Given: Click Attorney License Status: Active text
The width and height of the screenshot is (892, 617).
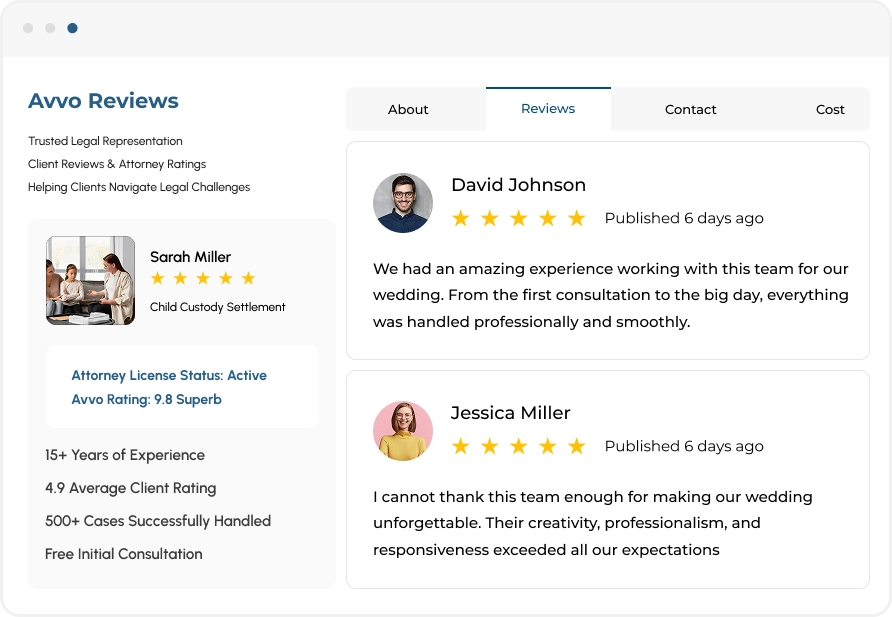Looking at the screenshot, I should [169, 375].
